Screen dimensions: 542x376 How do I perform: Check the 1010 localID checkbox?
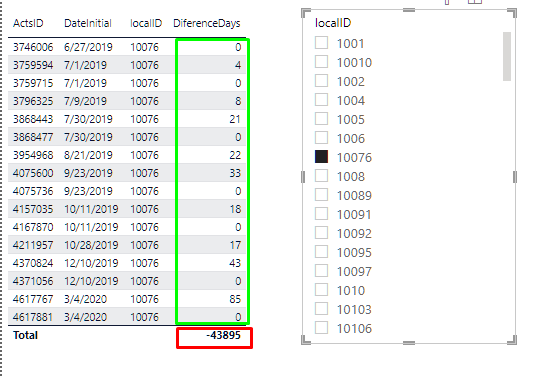321,290
